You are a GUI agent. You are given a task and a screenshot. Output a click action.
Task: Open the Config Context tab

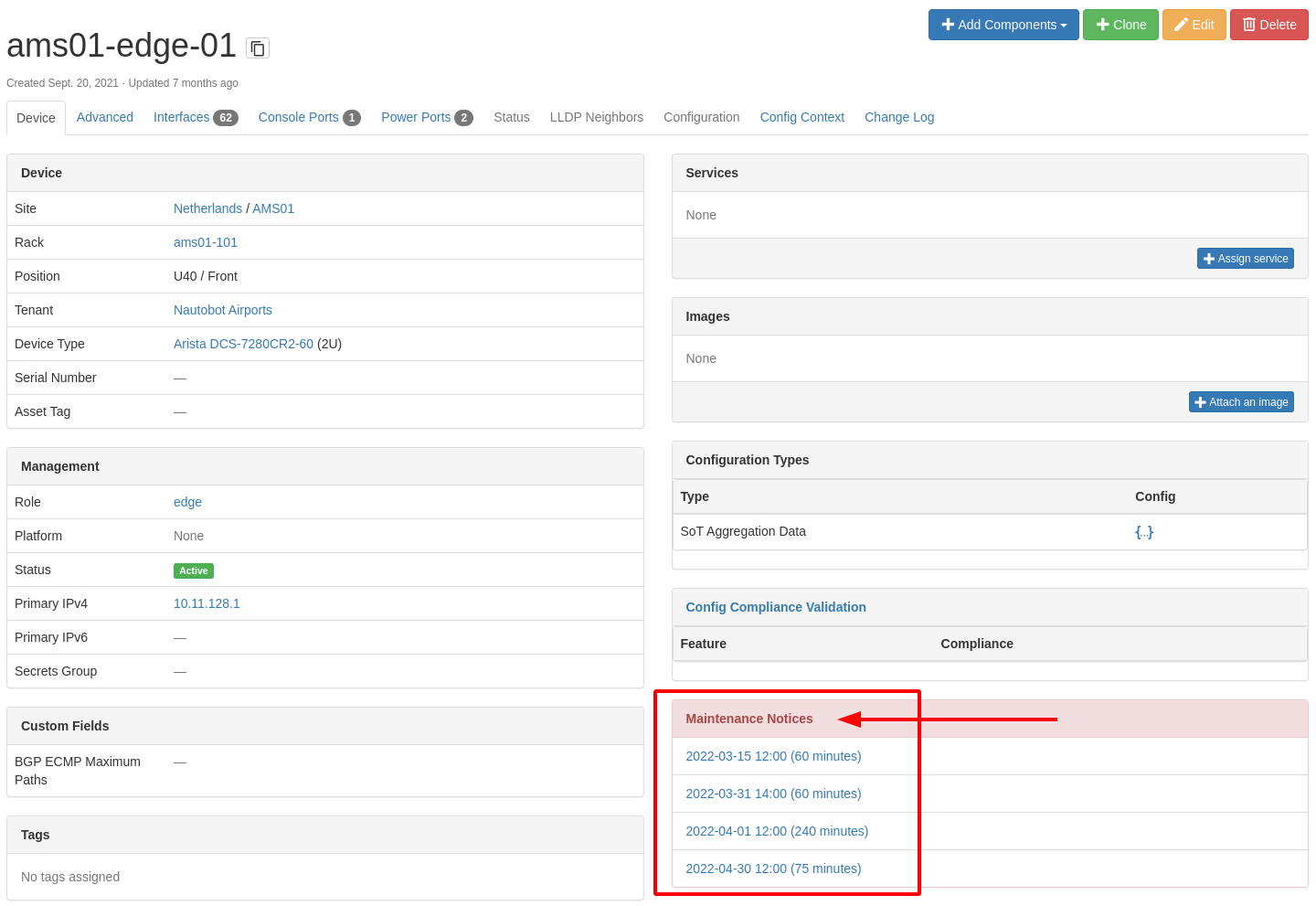pos(801,117)
